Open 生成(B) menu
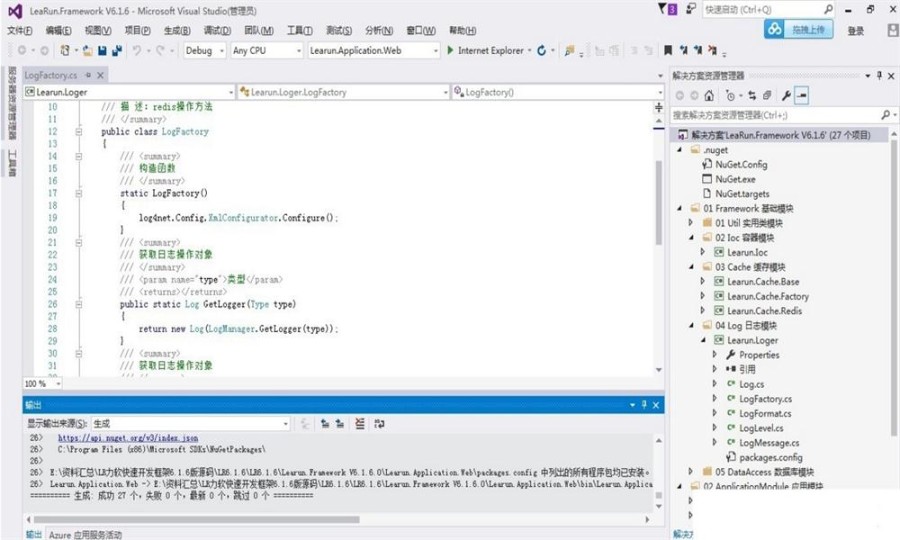Viewport: 900px width, 540px height. (177, 30)
